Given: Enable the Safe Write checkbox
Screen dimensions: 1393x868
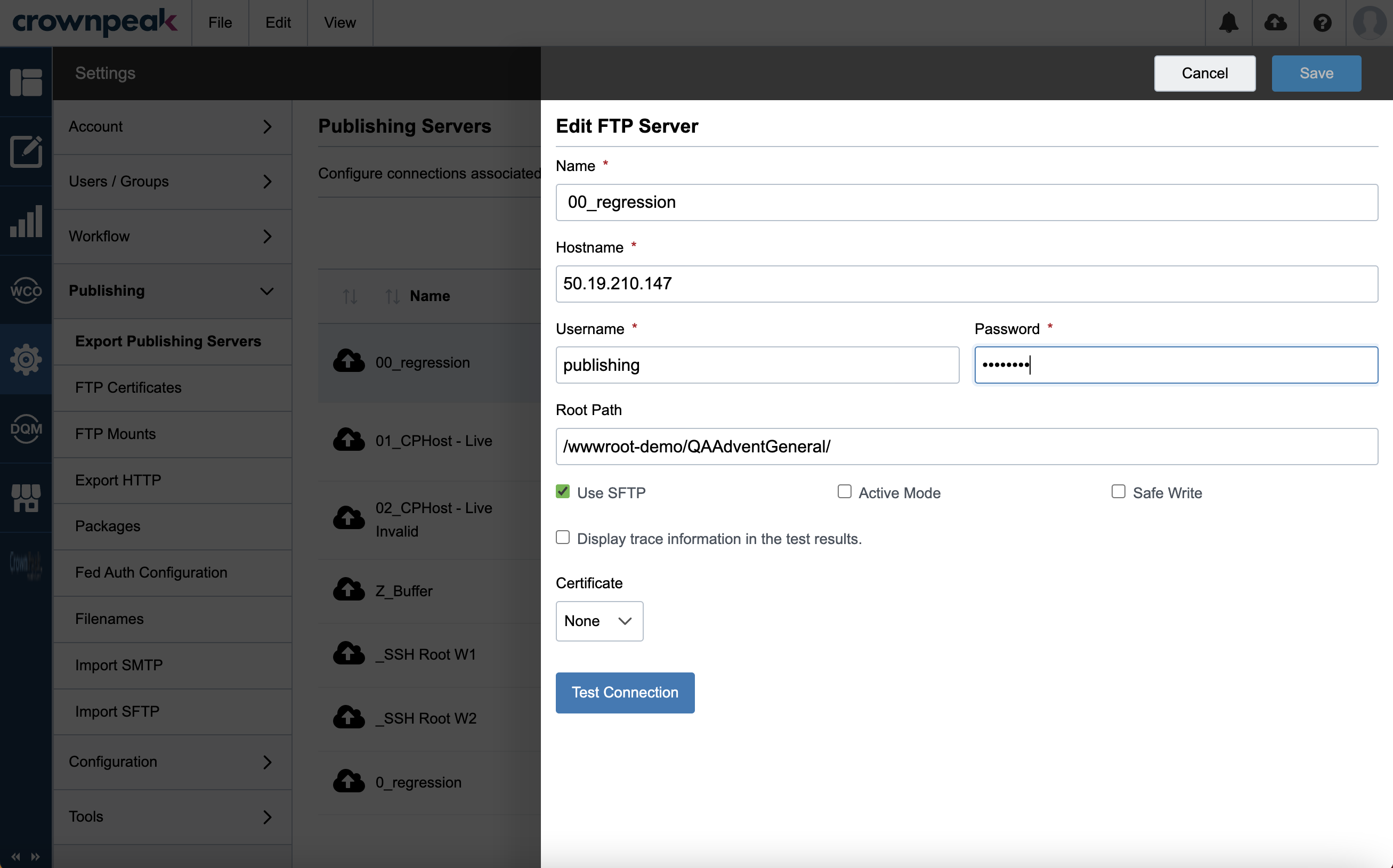Looking at the screenshot, I should click(x=1118, y=491).
